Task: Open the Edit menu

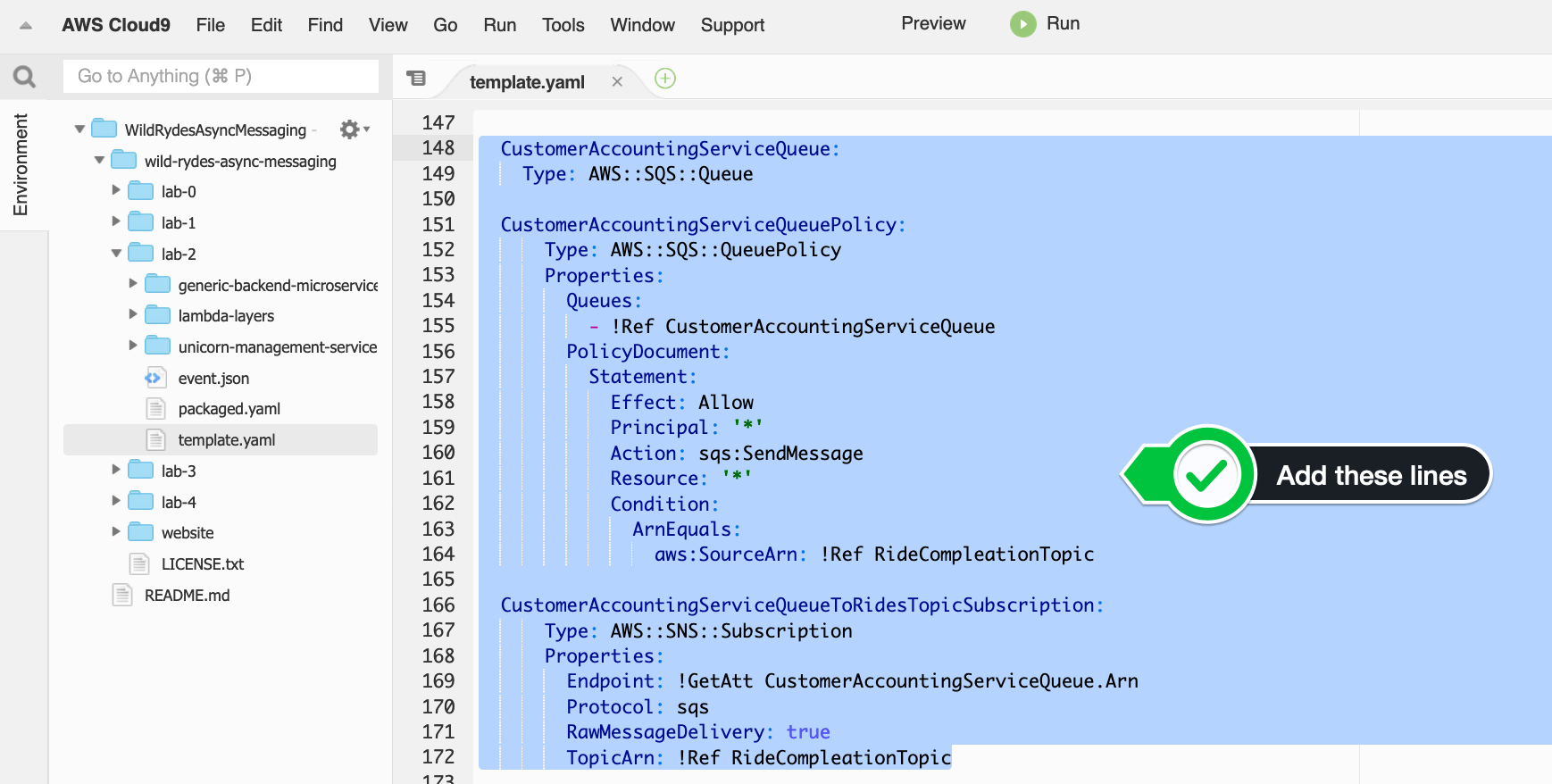Action: click(266, 25)
